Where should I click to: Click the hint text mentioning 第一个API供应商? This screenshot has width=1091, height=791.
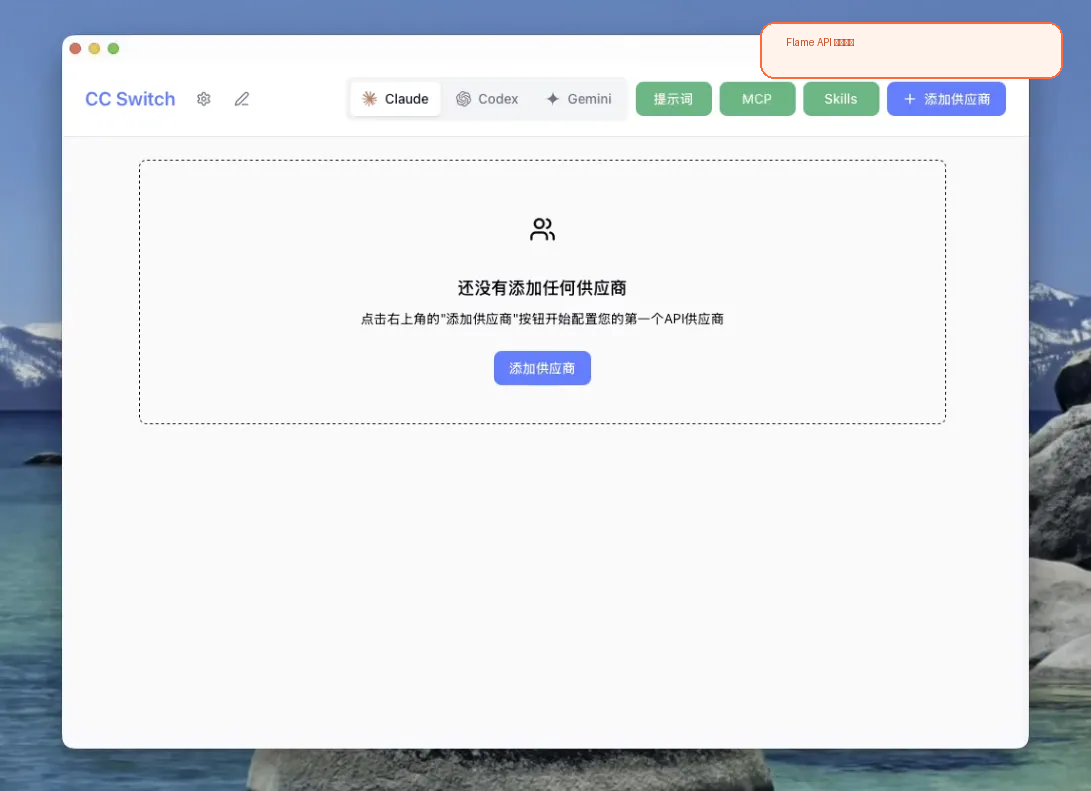[x=542, y=319]
